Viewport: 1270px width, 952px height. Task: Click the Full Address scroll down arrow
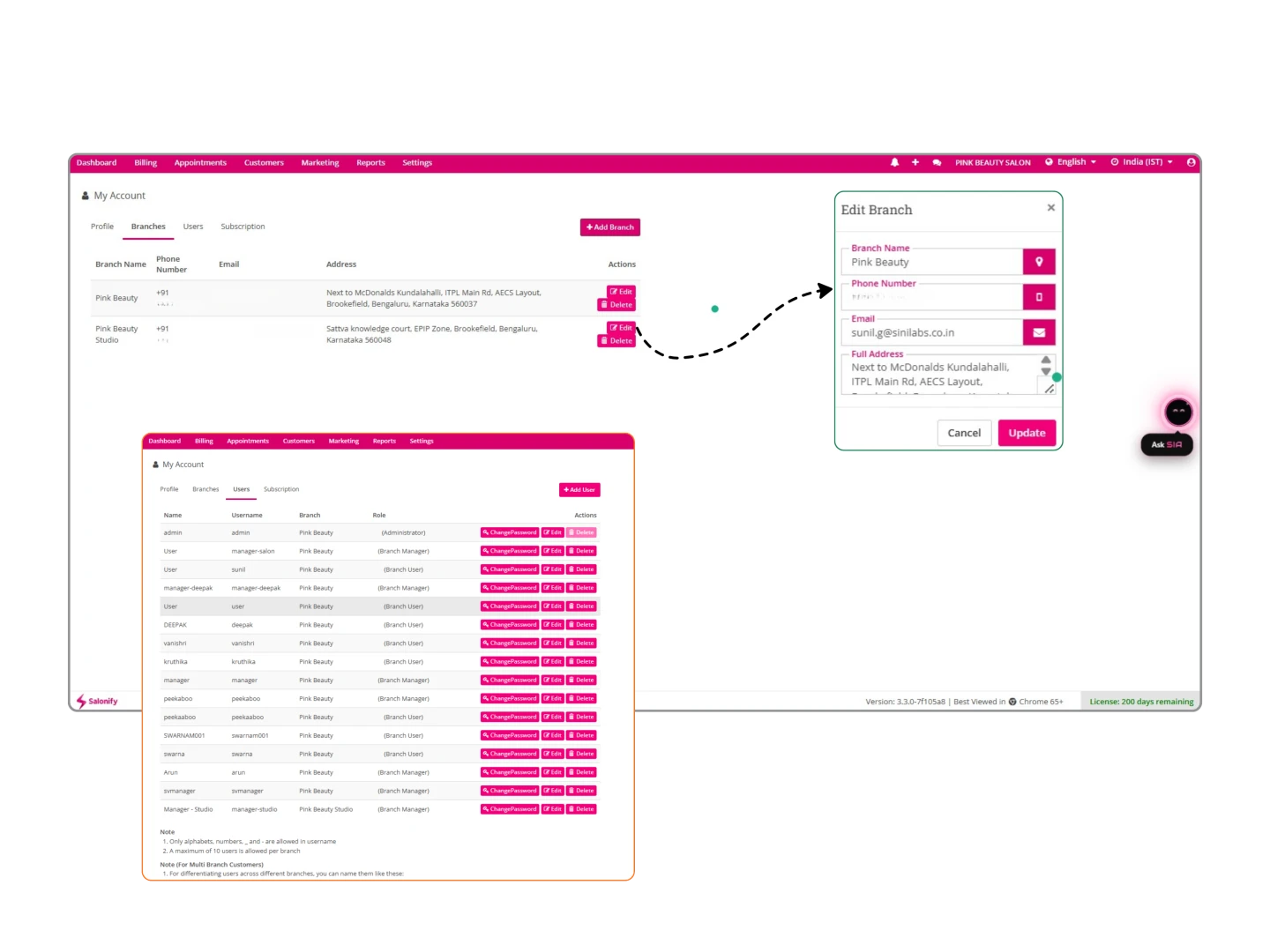(1046, 371)
